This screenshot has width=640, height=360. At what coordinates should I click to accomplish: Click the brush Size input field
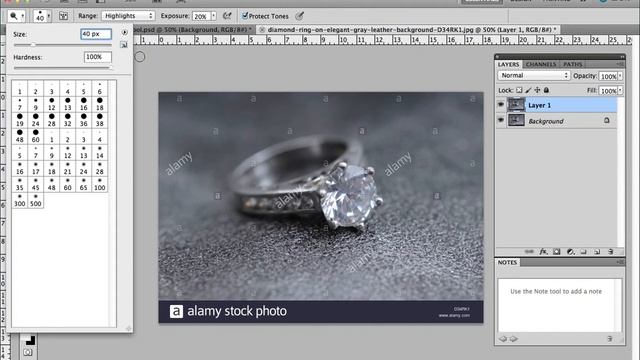coord(96,34)
